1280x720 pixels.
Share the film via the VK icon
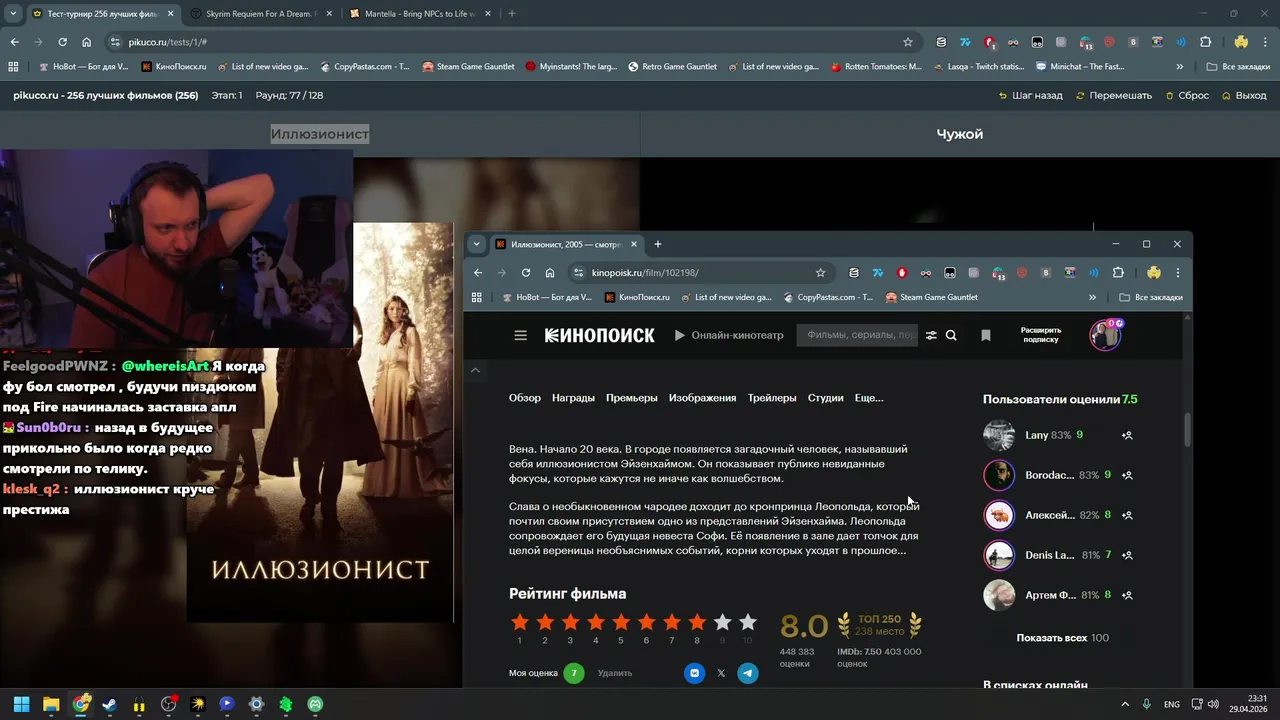click(694, 673)
